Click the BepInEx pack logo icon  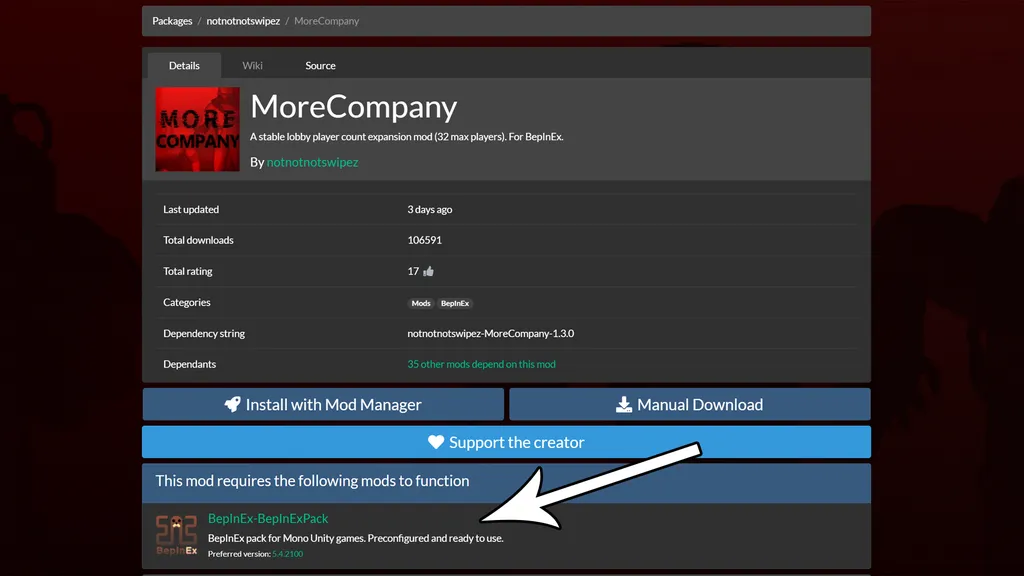coord(176,535)
